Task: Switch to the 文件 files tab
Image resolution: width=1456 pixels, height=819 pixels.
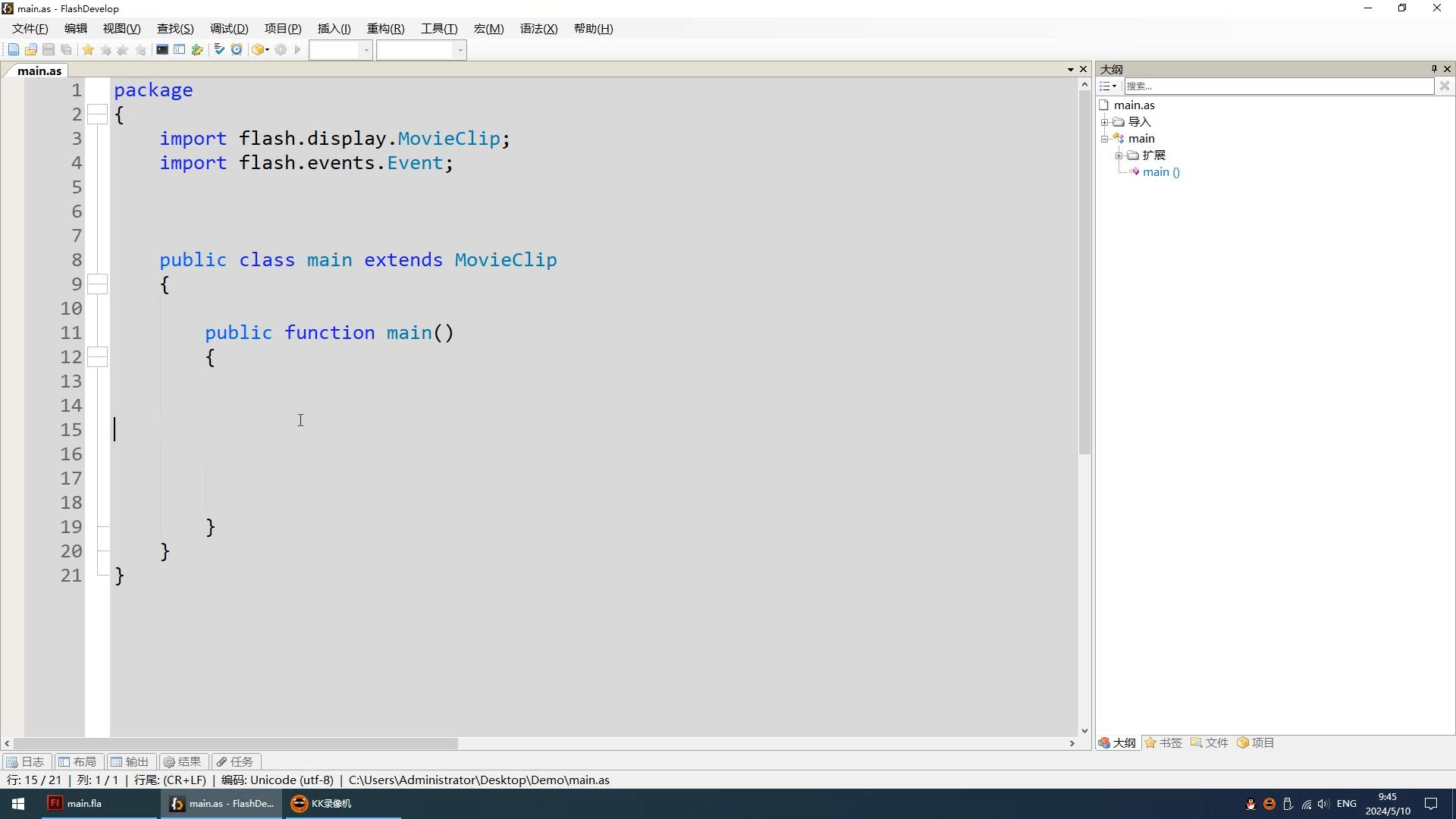Action: (x=1210, y=743)
